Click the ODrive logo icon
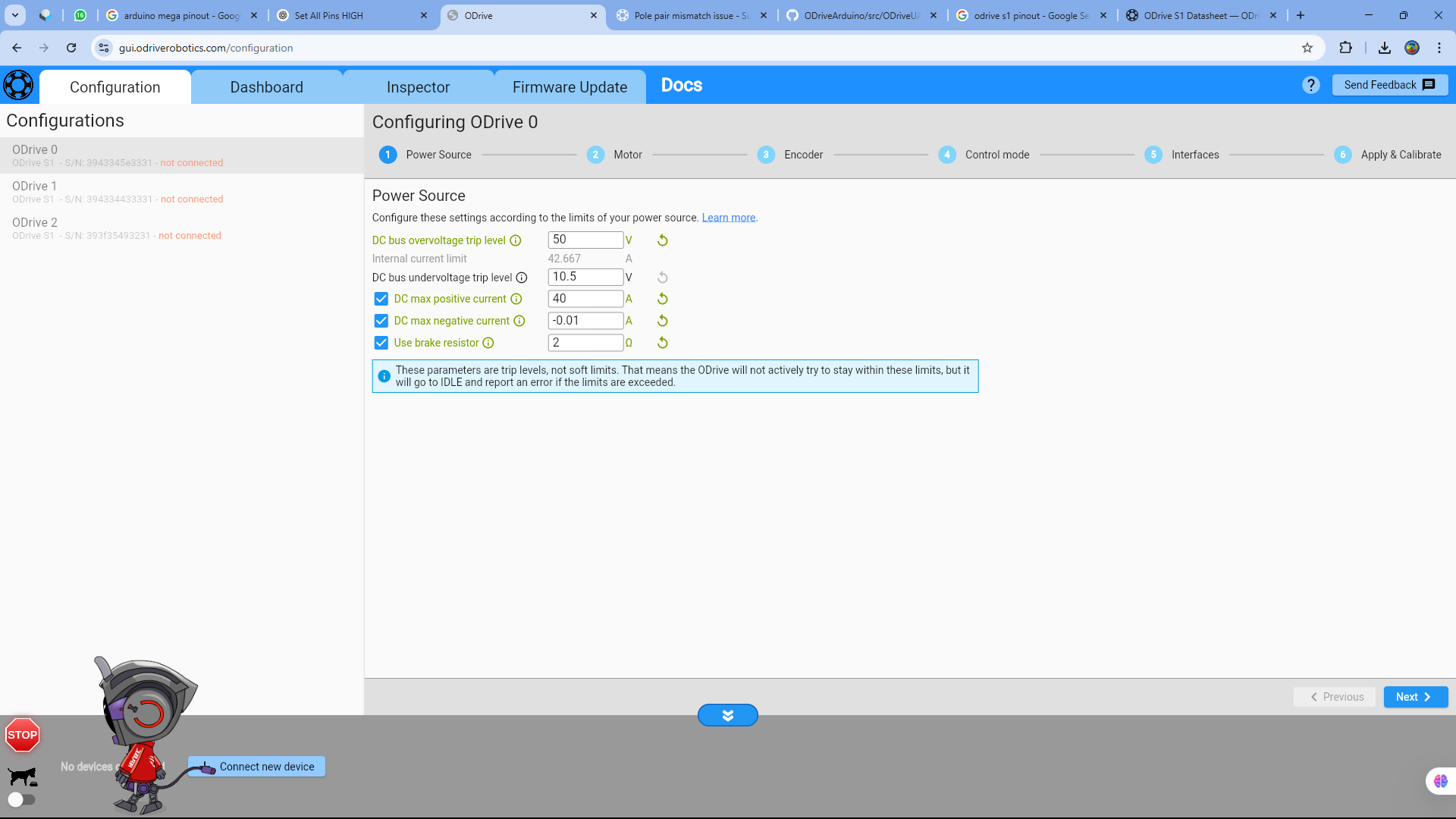This screenshot has height=819, width=1456. point(18,85)
